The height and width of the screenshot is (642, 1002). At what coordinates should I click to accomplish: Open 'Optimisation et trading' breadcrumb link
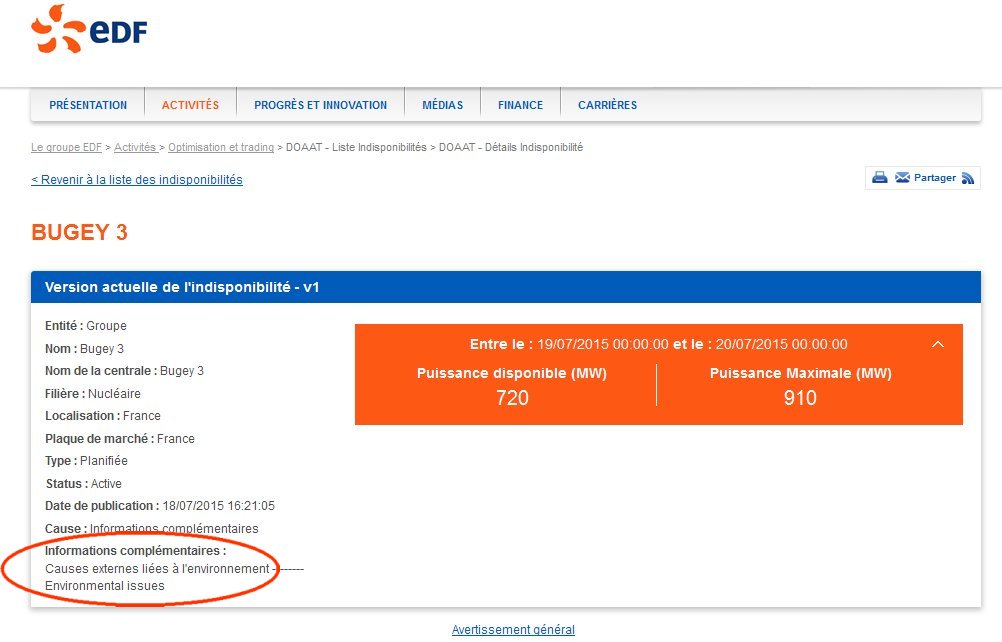coord(220,147)
